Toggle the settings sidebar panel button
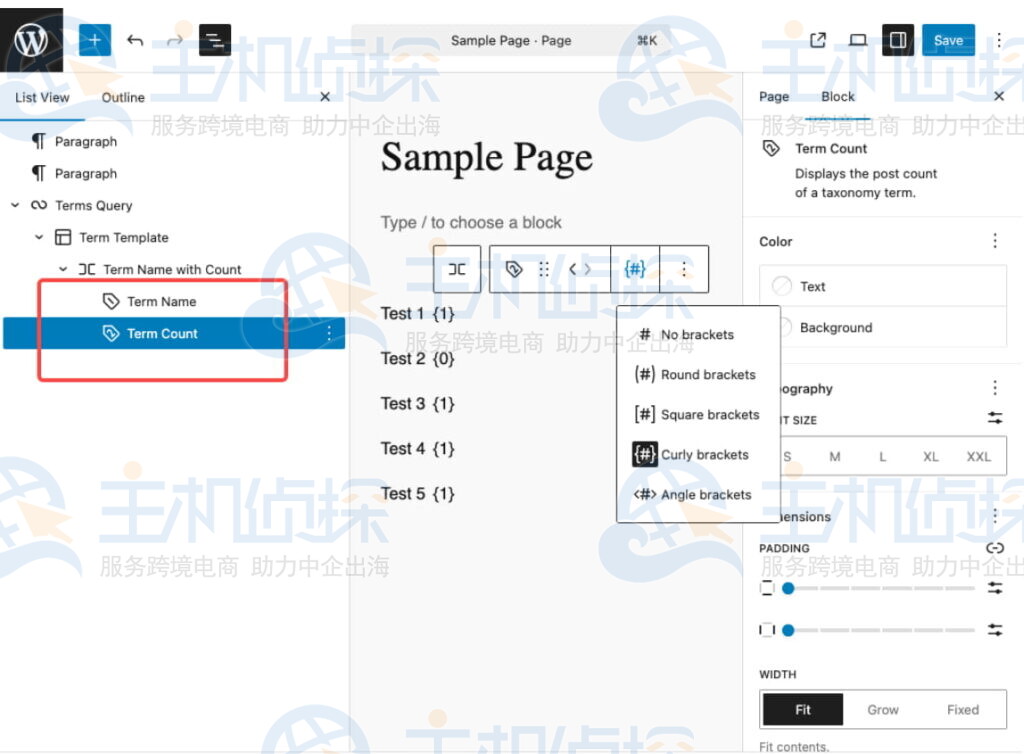This screenshot has height=754, width=1024. pos(898,40)
